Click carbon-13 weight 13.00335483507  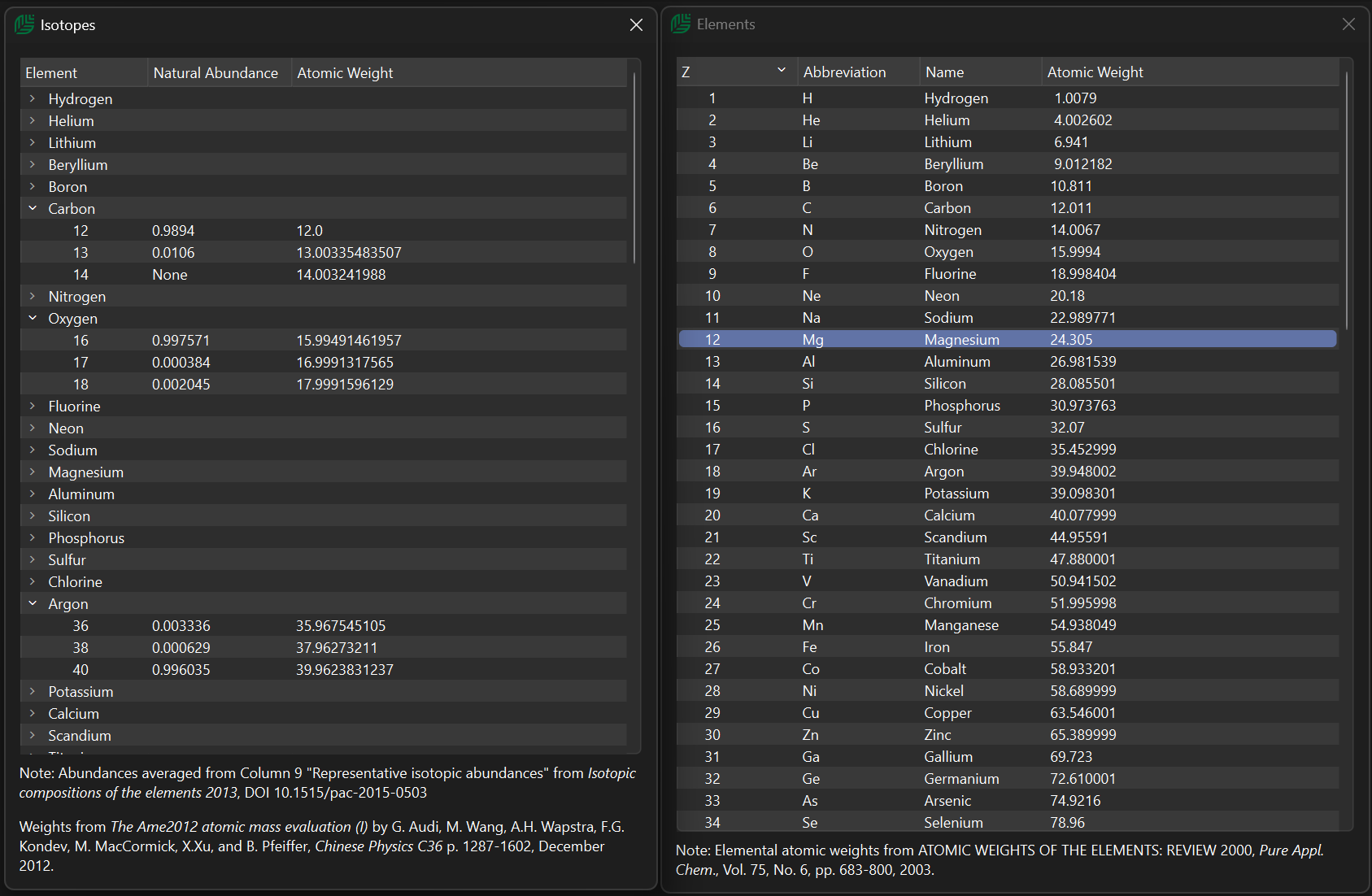click(349, 253)
